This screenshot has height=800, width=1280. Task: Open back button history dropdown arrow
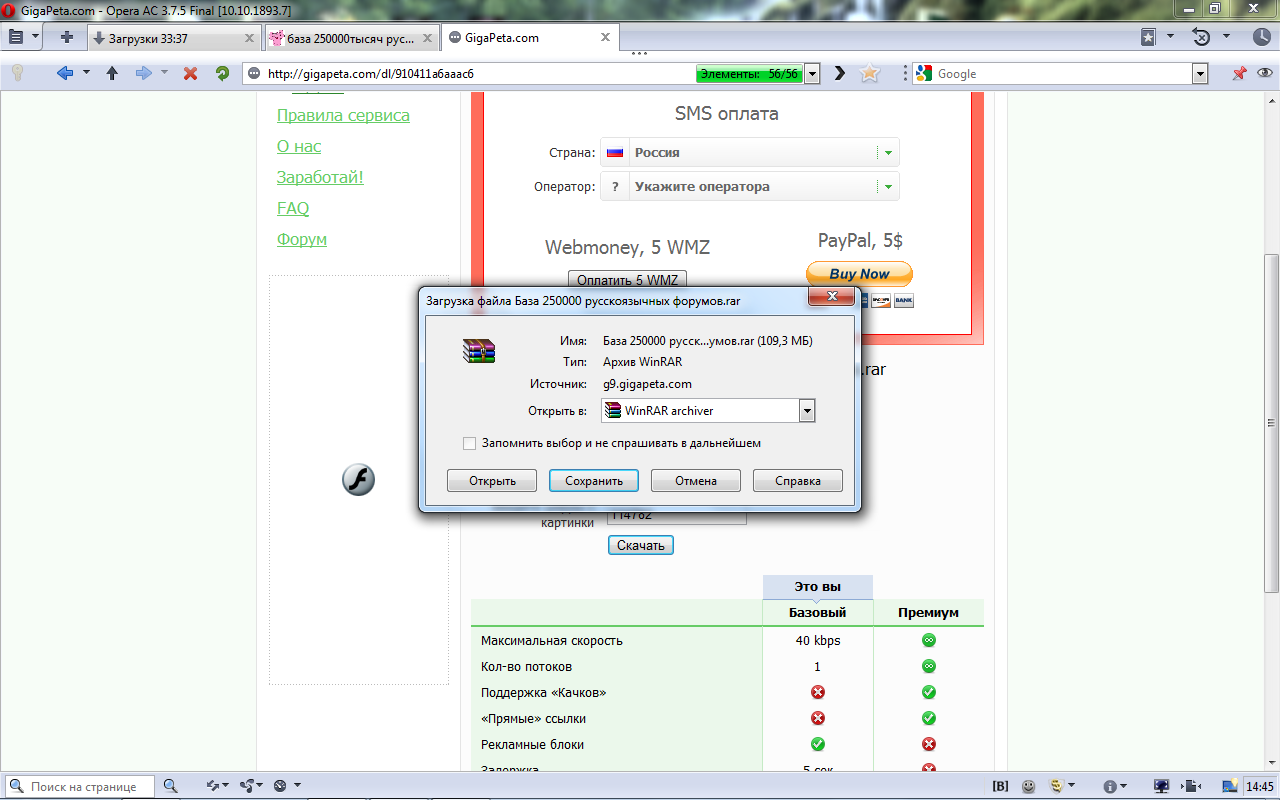(86, 73)
